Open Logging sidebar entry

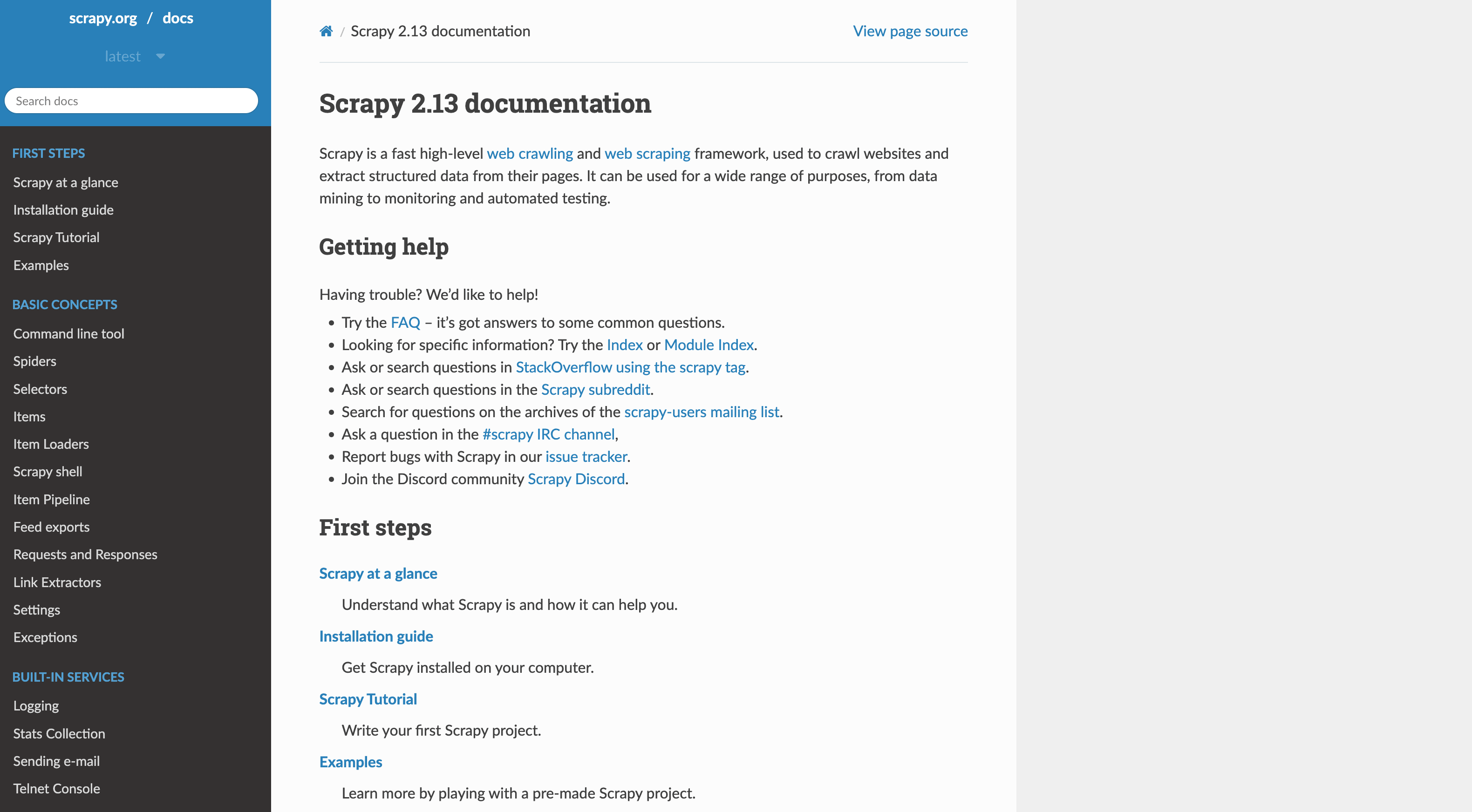pos(36,705)
